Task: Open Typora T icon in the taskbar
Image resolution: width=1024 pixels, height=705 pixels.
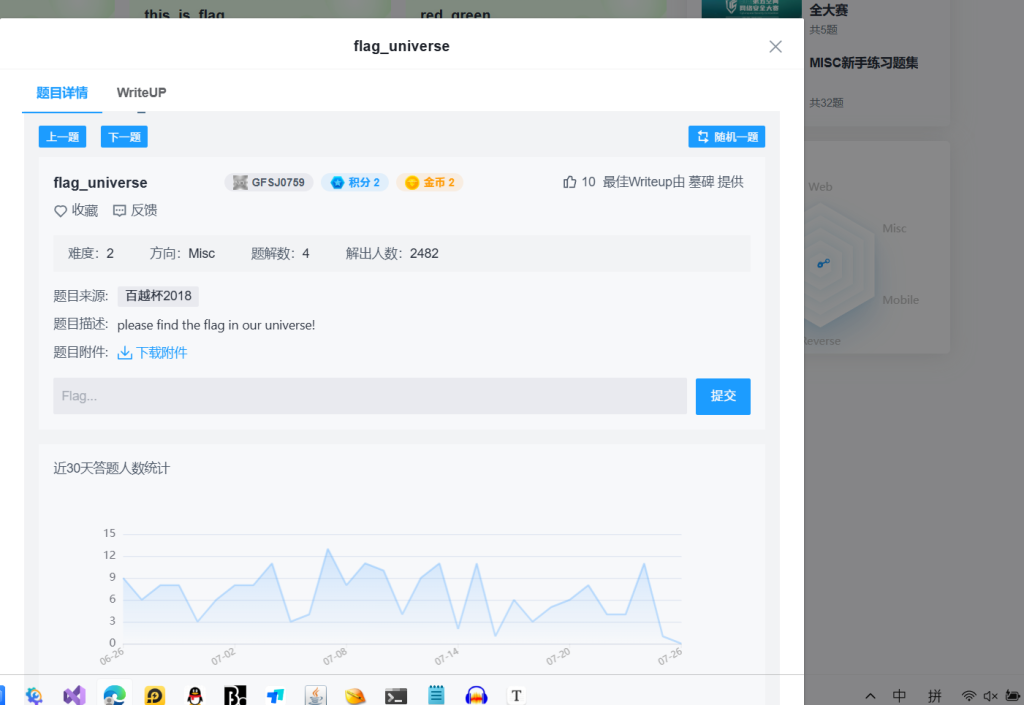Action: pyautogui.click(x=516, y=695)
